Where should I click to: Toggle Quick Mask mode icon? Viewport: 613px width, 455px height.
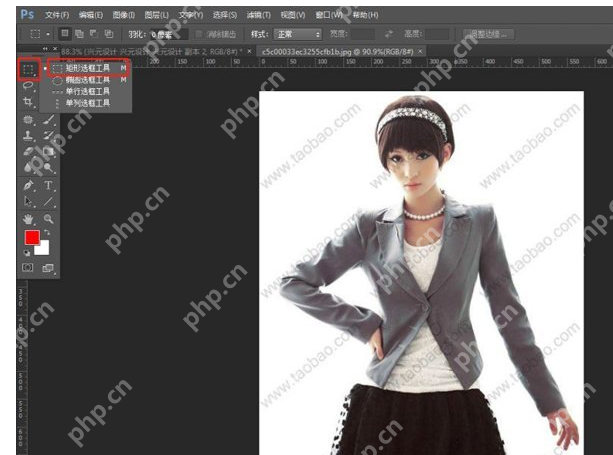(28, 268)
